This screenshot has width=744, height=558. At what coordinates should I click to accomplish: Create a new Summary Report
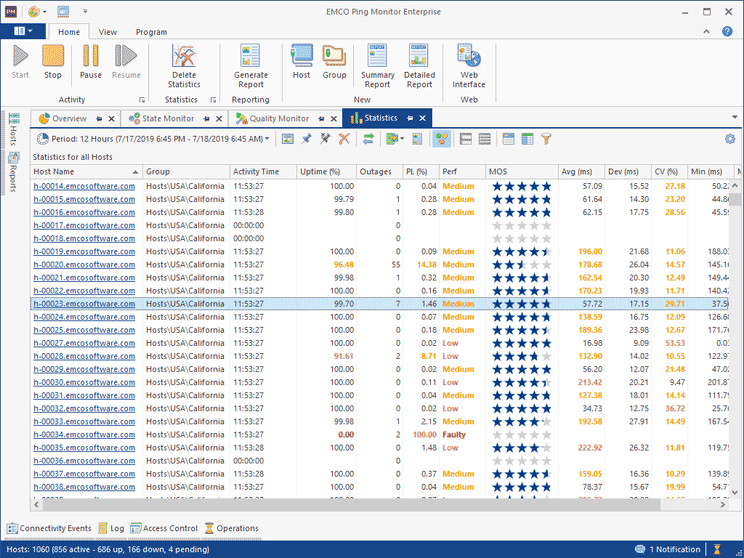click(x=377, y=66)
